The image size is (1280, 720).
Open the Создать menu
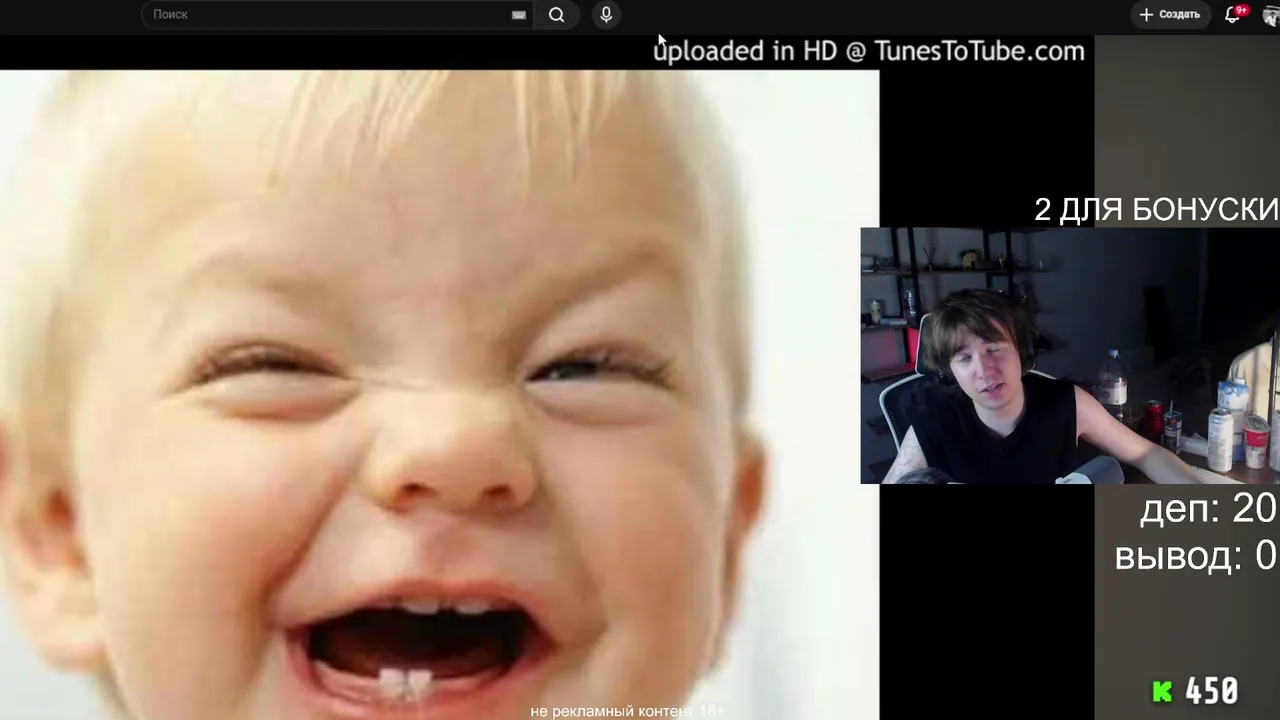(x=1170, y=15)
